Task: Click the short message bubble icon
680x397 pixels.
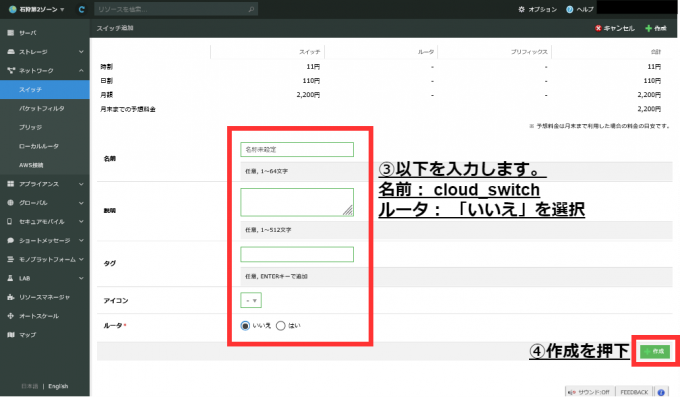Action: pos(11,240)
